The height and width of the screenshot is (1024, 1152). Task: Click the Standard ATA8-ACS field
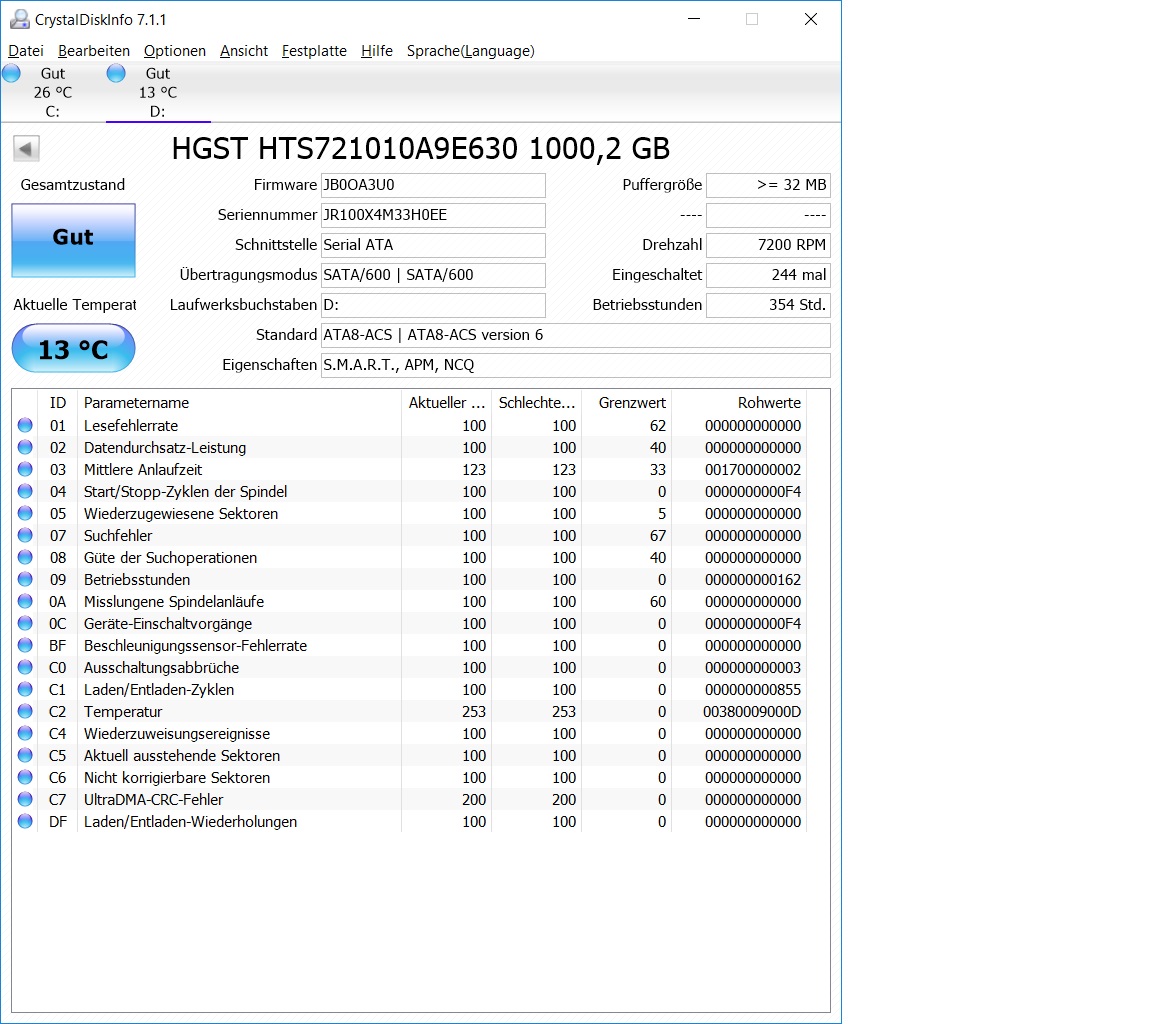(x=576, y=335)
